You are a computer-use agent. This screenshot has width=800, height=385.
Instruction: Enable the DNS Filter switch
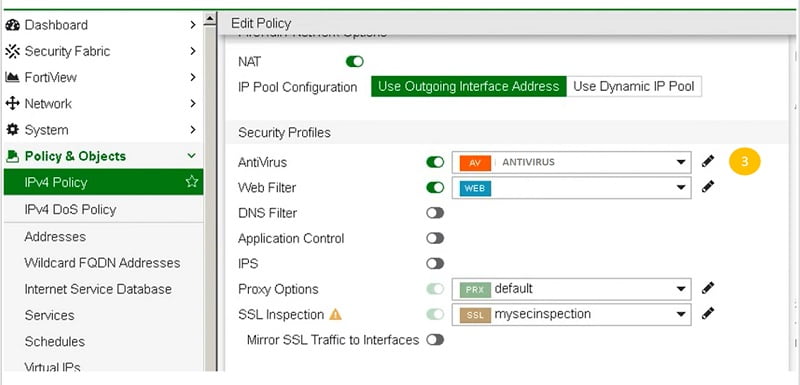tap(435, 213)
